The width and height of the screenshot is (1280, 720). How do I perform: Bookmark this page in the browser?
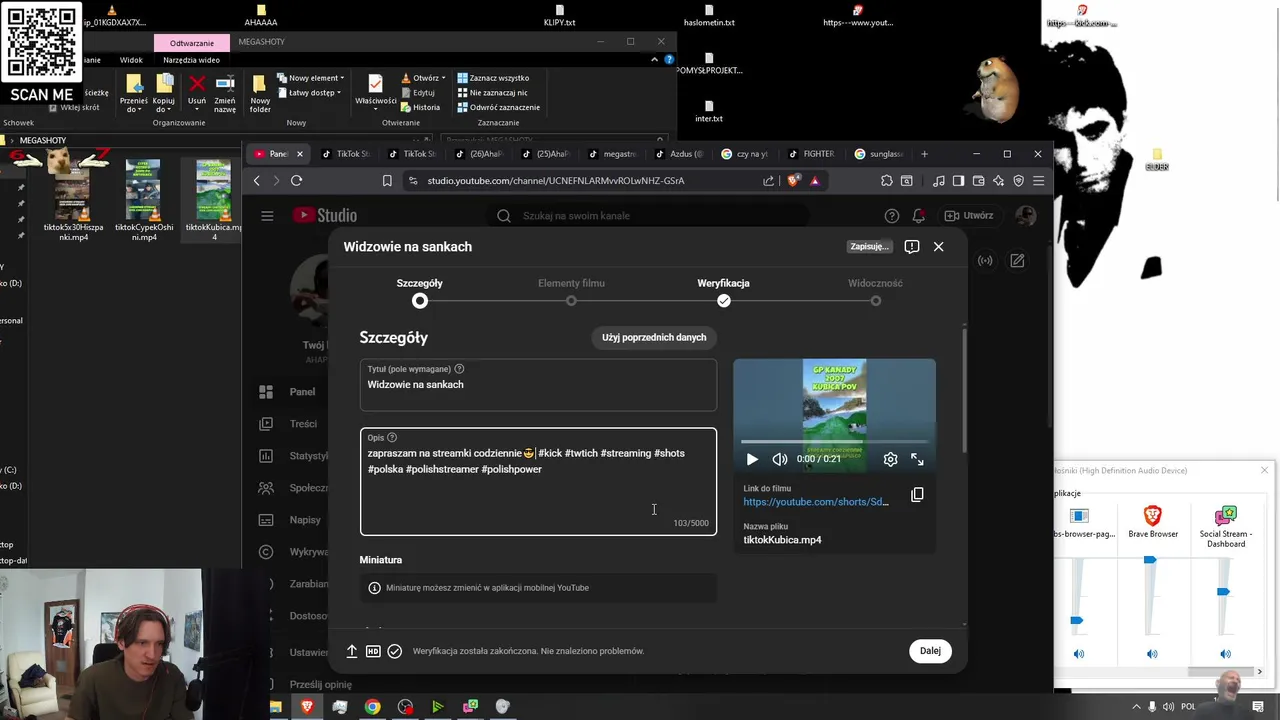pyautogui.click(x=387, y=181)
